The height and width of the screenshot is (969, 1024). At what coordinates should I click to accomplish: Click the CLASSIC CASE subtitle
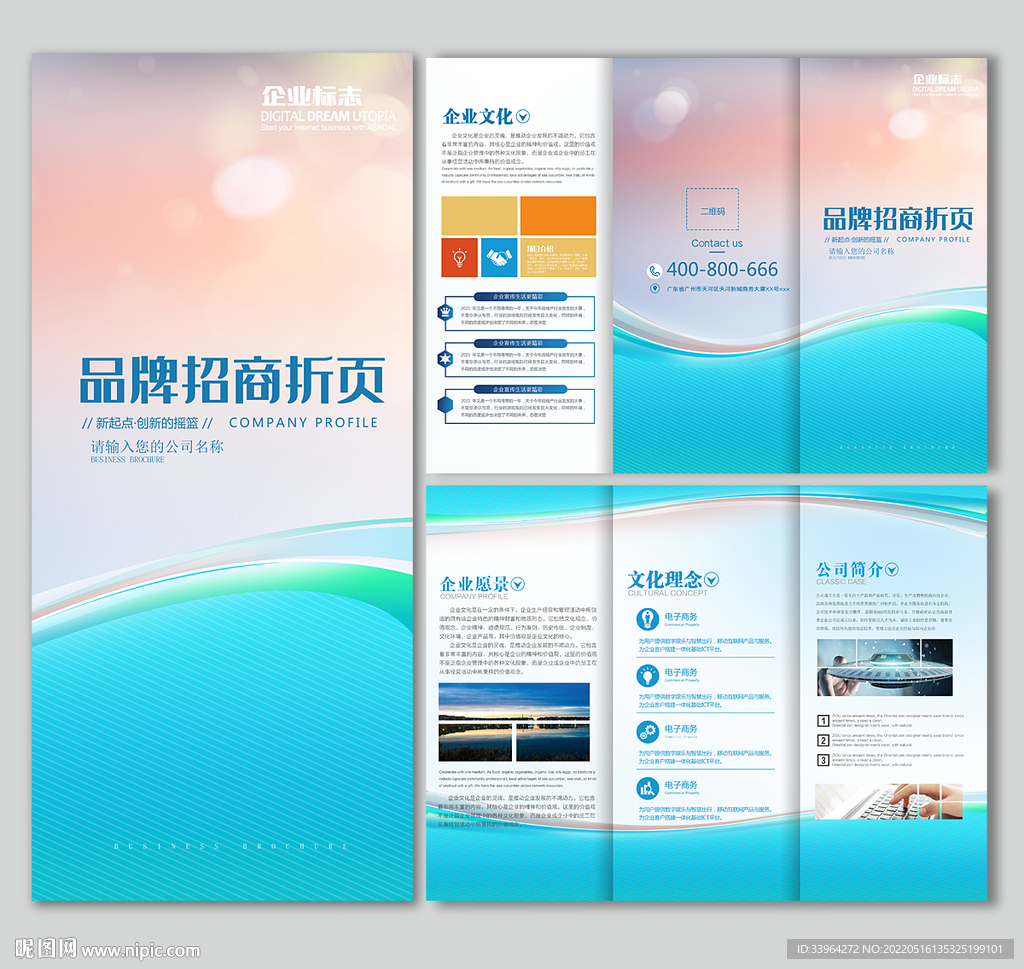pyautogui.click(x=841, y=581)
